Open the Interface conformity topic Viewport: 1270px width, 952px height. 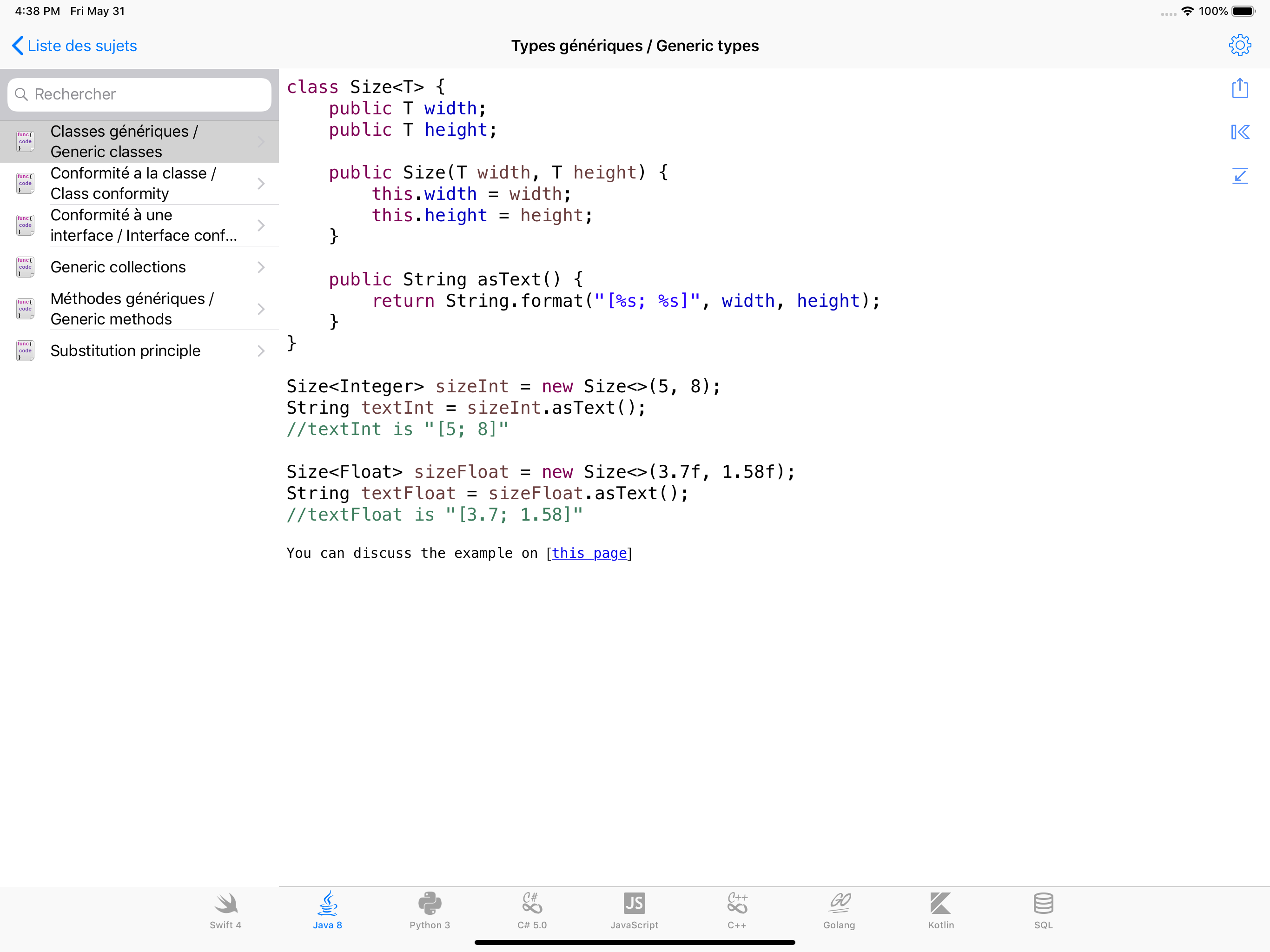pos(144,225)
